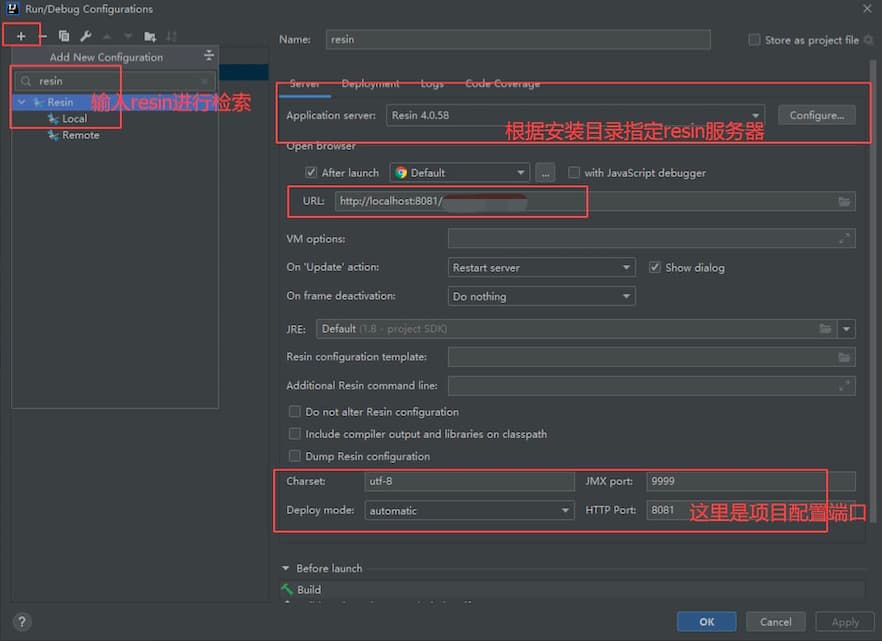Click the Add New Configuration plus icon

click(20, 36)
